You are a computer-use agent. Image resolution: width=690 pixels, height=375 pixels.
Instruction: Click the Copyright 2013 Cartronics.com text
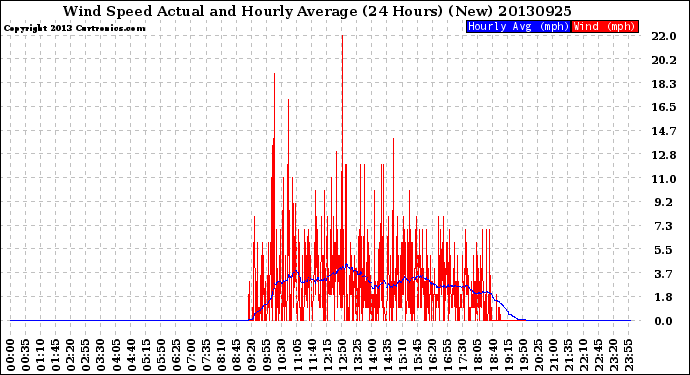click(74, 28)
